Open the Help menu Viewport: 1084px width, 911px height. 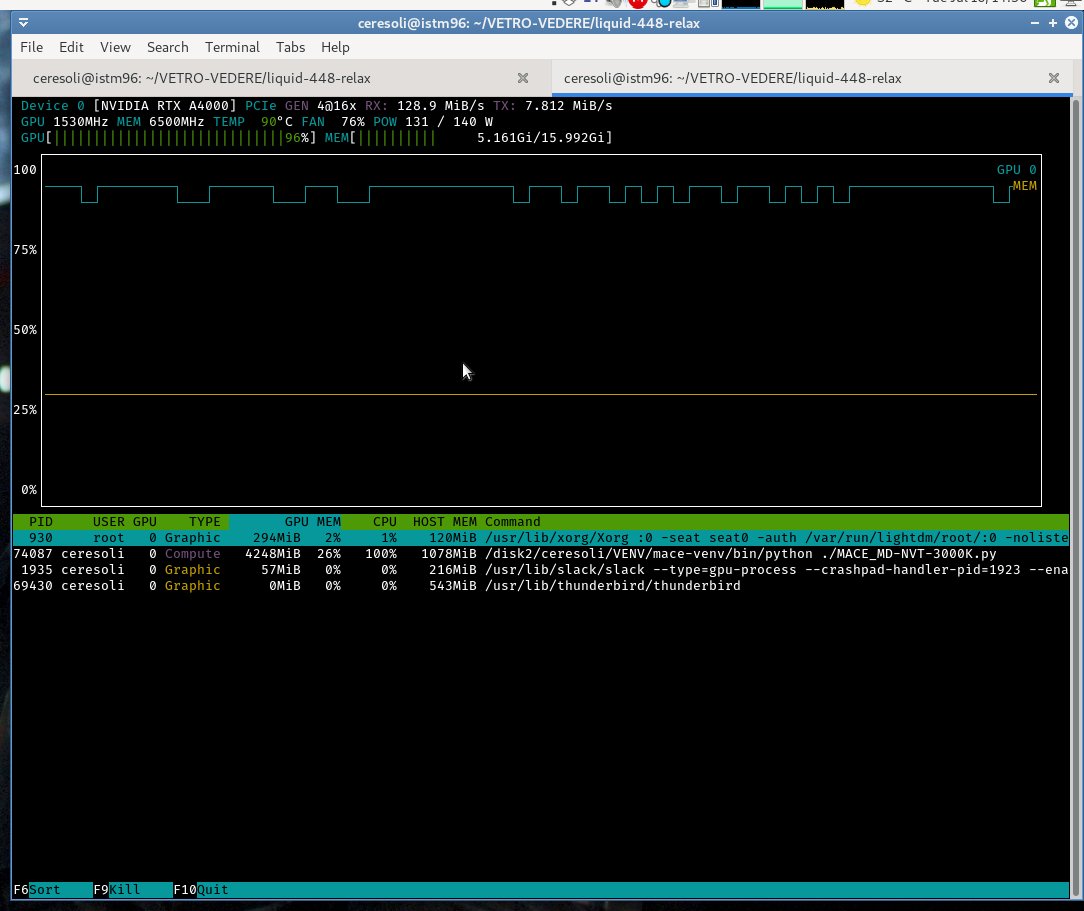(x=335, y=47)
